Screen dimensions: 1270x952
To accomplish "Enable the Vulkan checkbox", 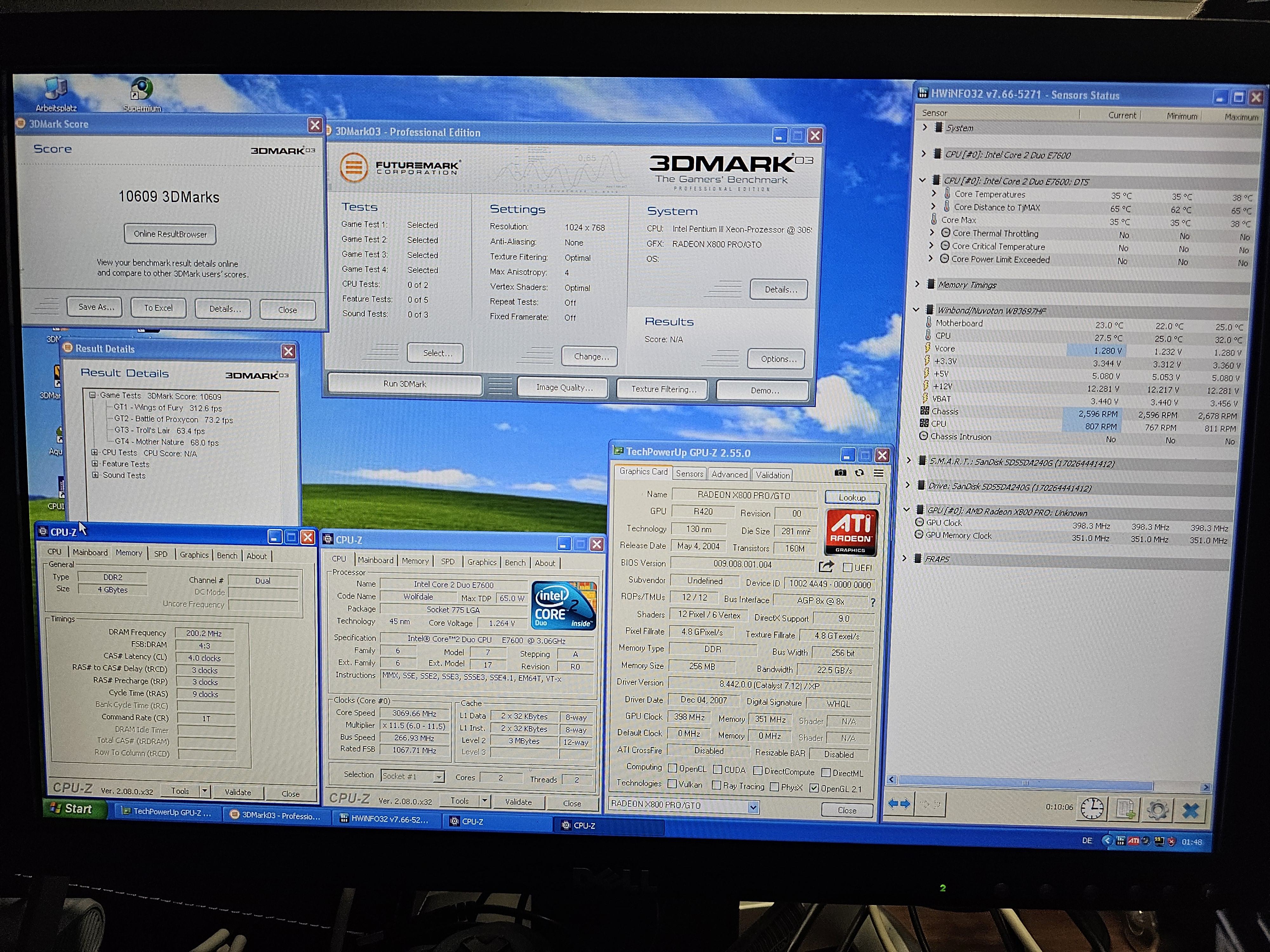I will 672,784.
